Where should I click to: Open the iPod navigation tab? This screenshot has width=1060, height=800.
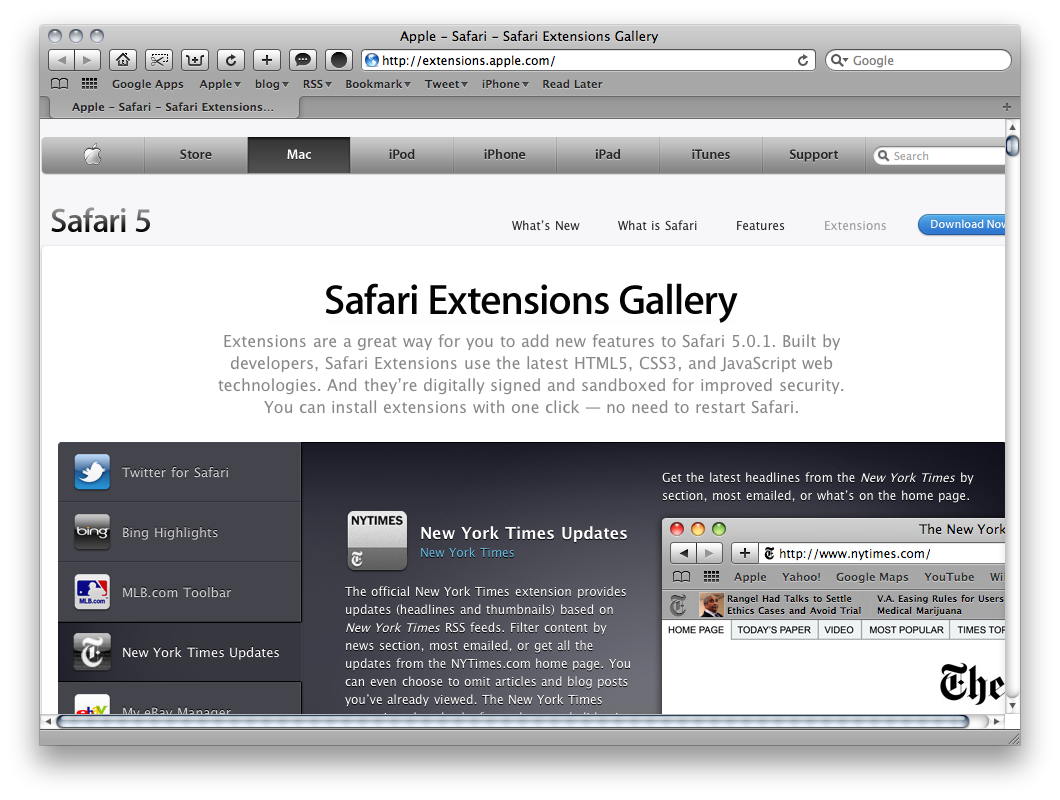coord(402,155)
